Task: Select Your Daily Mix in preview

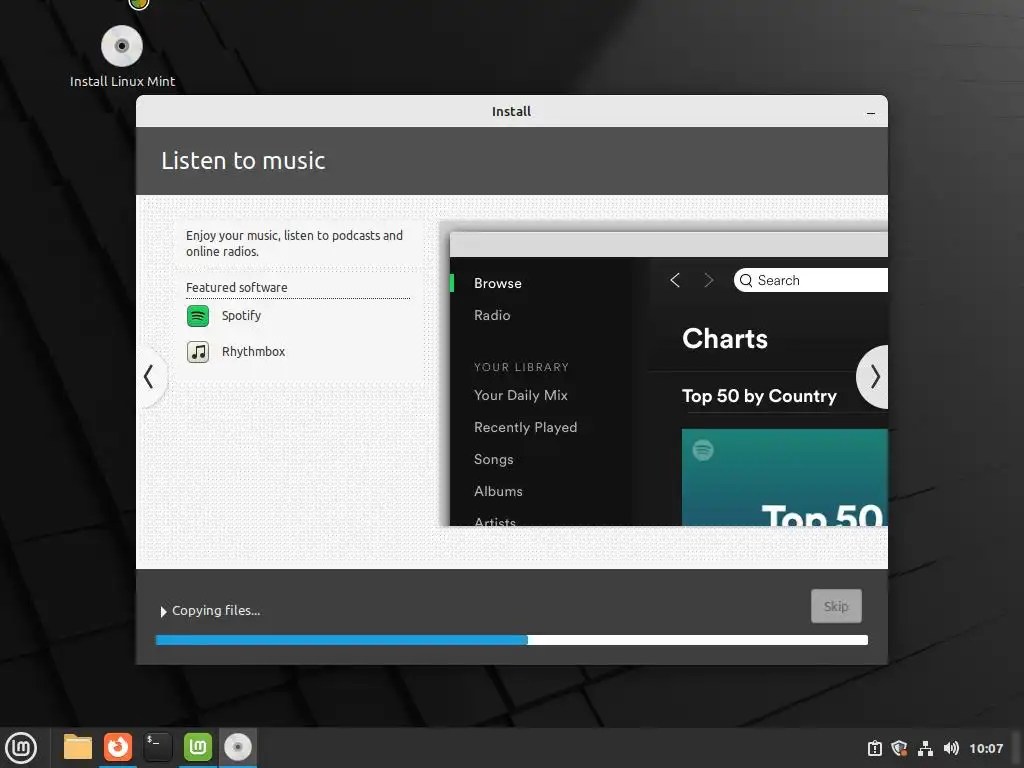Action: (520, 396)
